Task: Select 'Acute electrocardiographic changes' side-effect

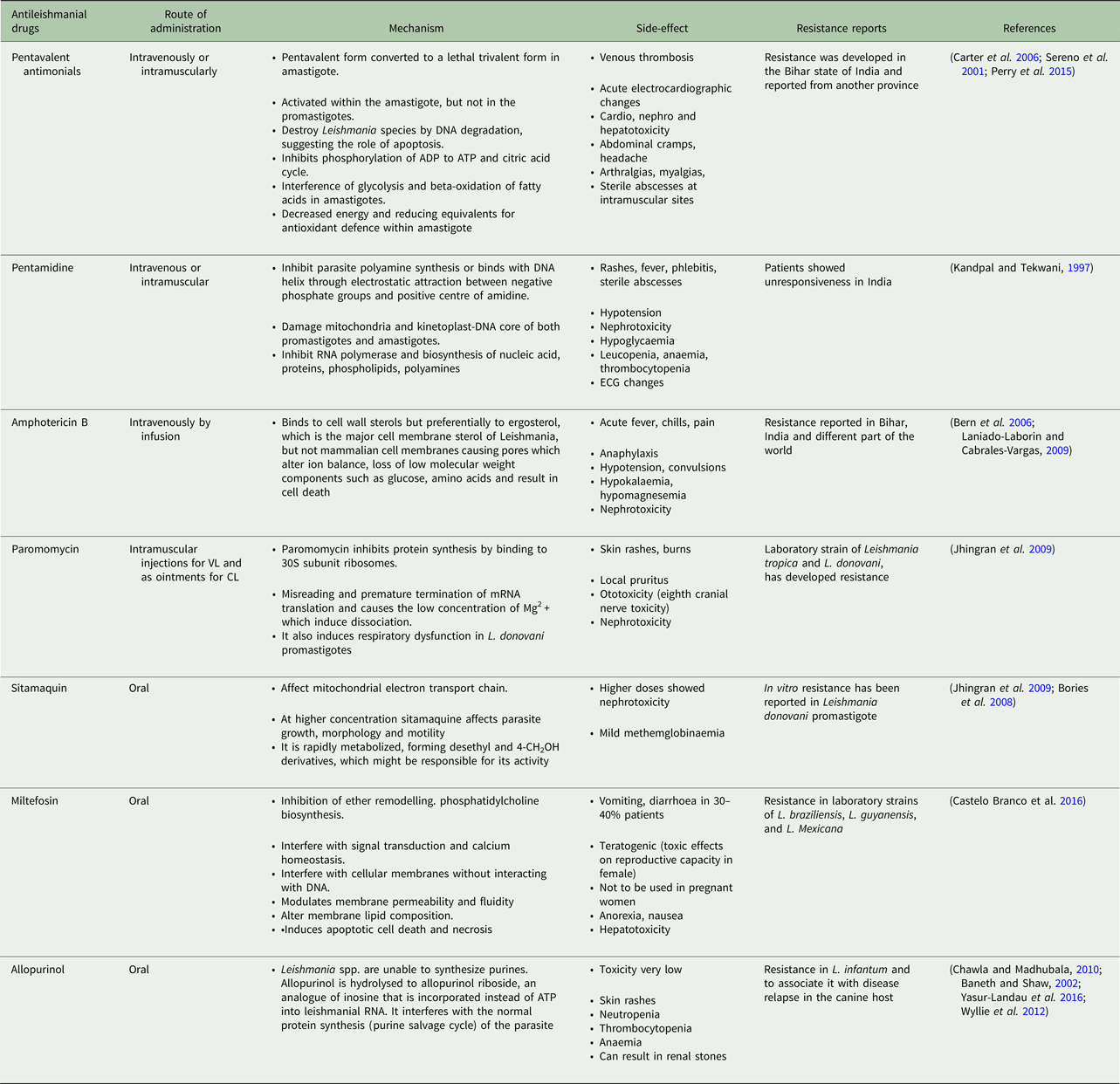Action: 666,95
